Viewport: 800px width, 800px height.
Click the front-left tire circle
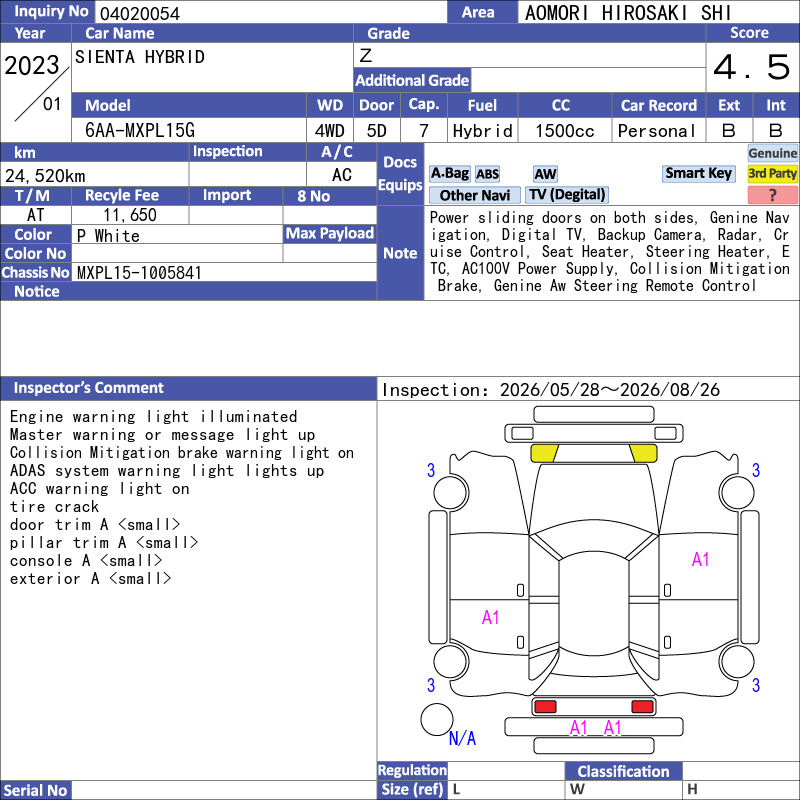[451, 492]
